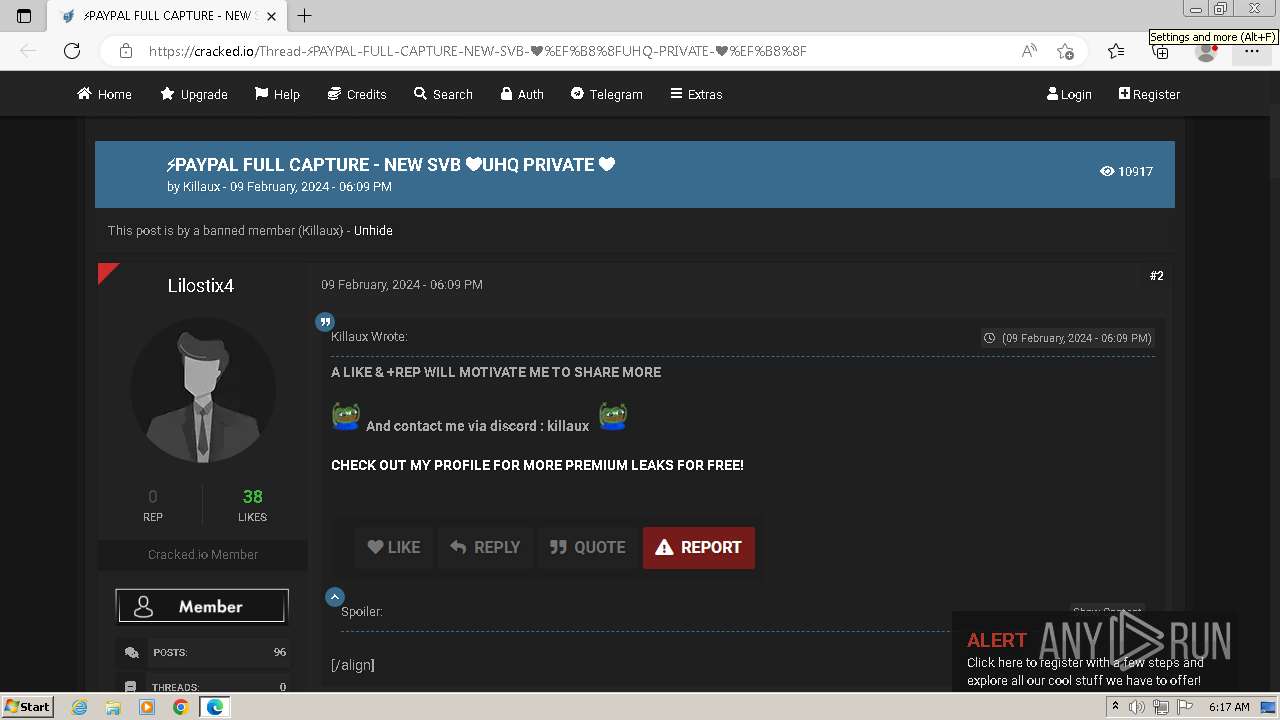This screenshot has height=720, width=1280.
Task: Report the post with REPORT button
Action: pos(699,547)
